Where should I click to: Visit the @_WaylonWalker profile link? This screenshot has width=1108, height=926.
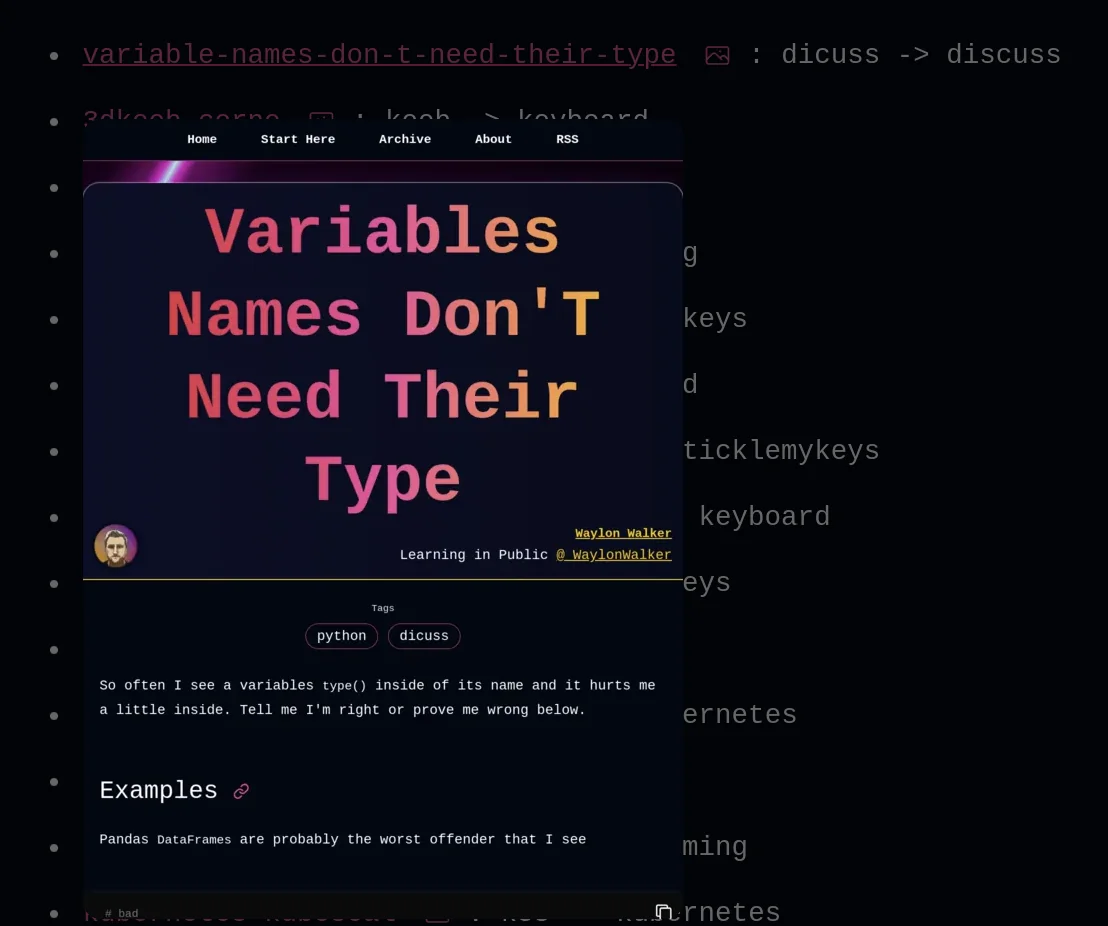(614, 555)
